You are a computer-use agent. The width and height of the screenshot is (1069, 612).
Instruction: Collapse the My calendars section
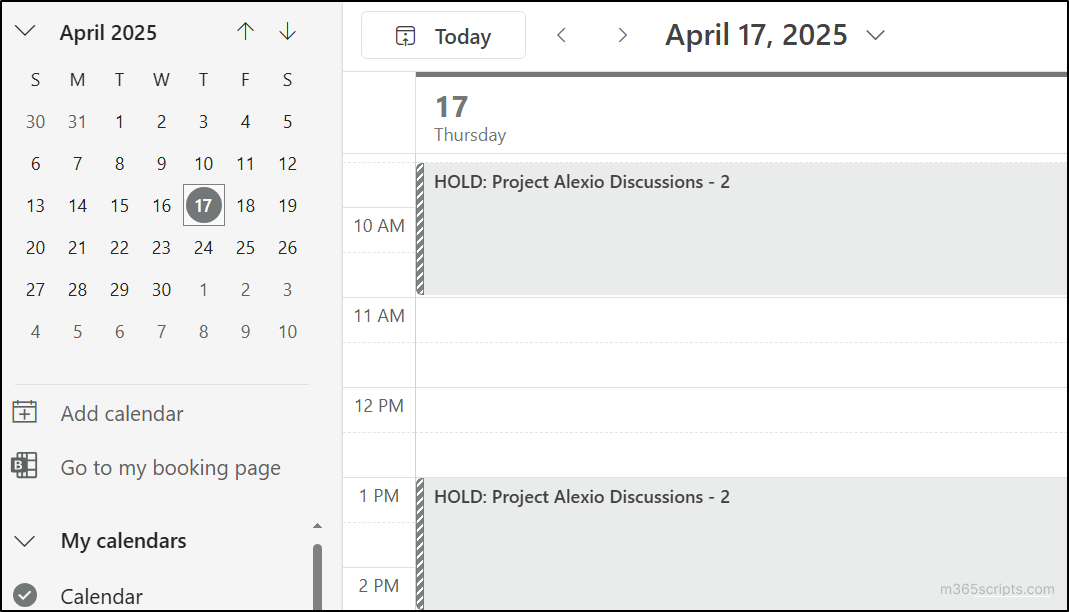pyautogui.click(x=23, y=540)
